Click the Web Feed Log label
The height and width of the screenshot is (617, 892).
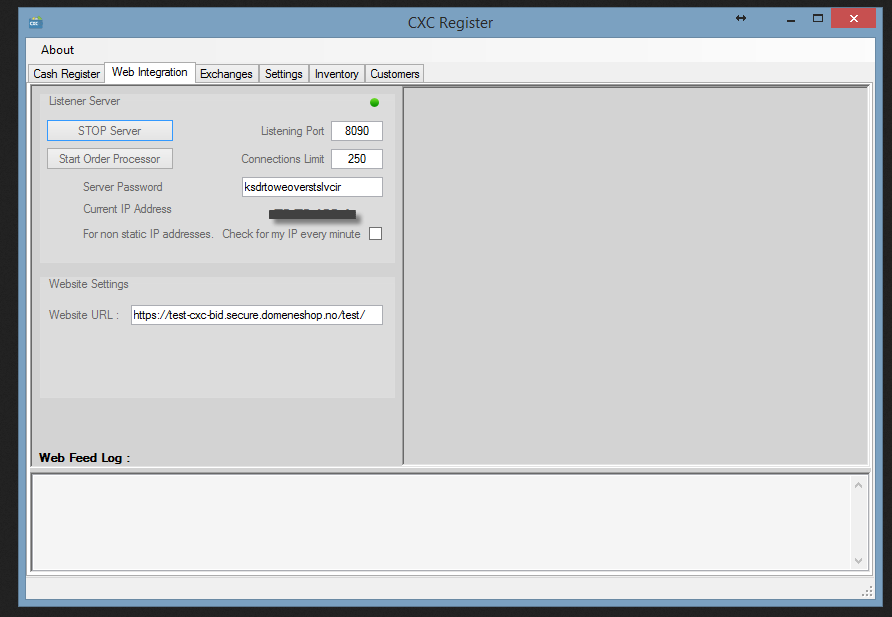coord(84,458)
